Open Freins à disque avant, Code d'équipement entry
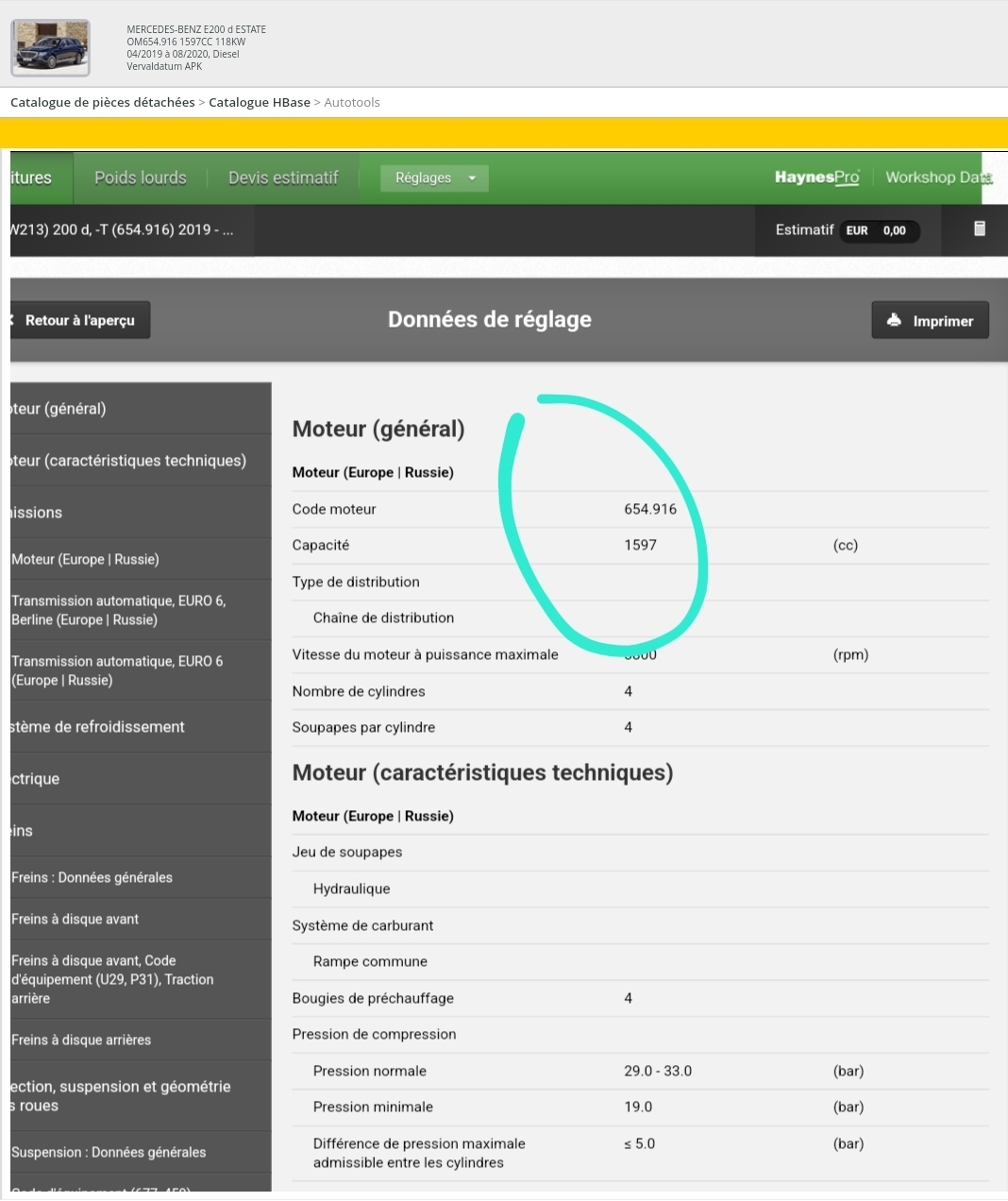Screen dimensions: 1008x1201 [141, 979]
